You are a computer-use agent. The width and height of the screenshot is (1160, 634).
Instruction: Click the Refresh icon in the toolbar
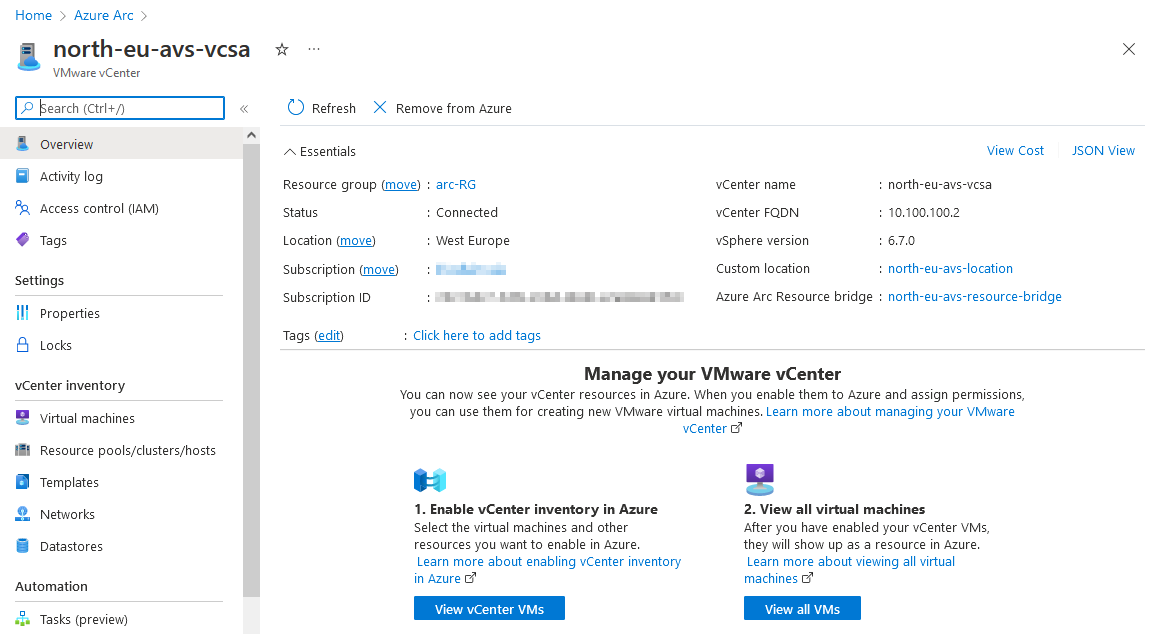pos(296,107)
